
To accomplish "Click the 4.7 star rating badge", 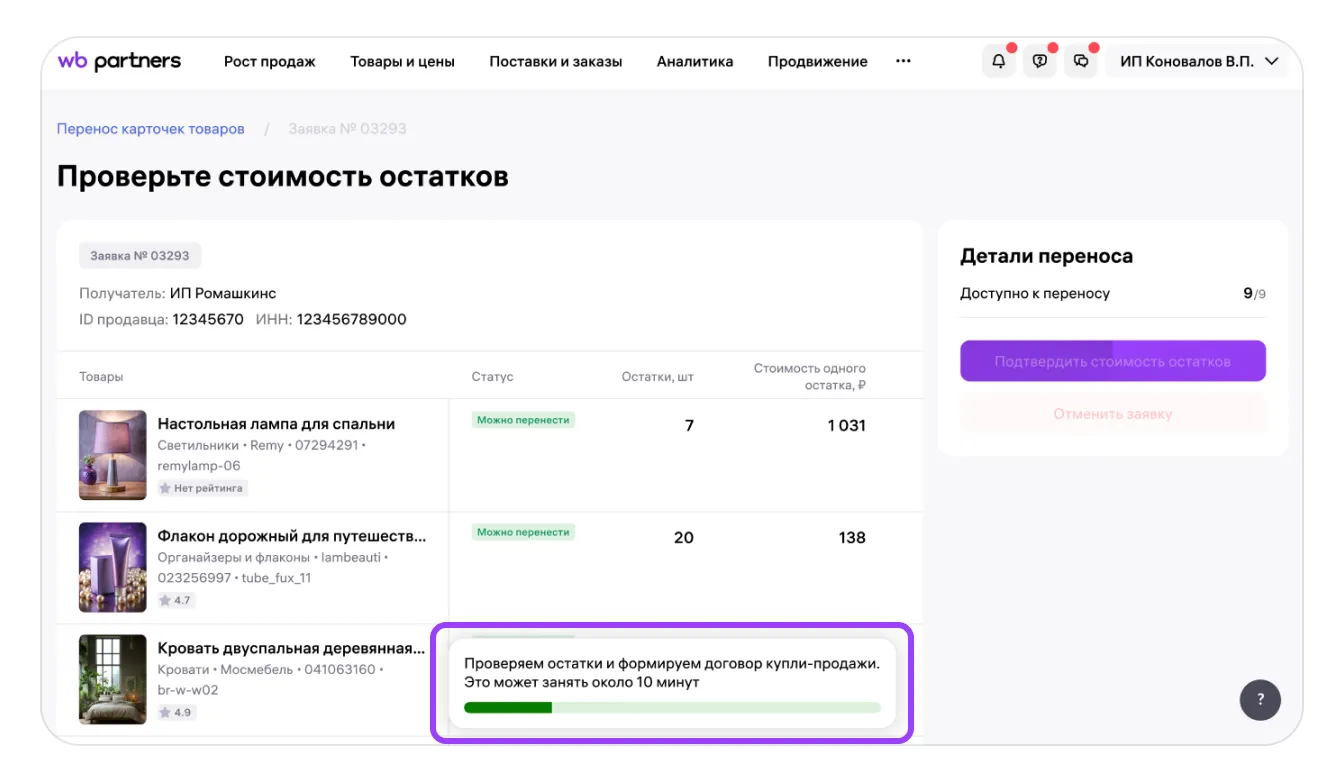I will [176, 601].
